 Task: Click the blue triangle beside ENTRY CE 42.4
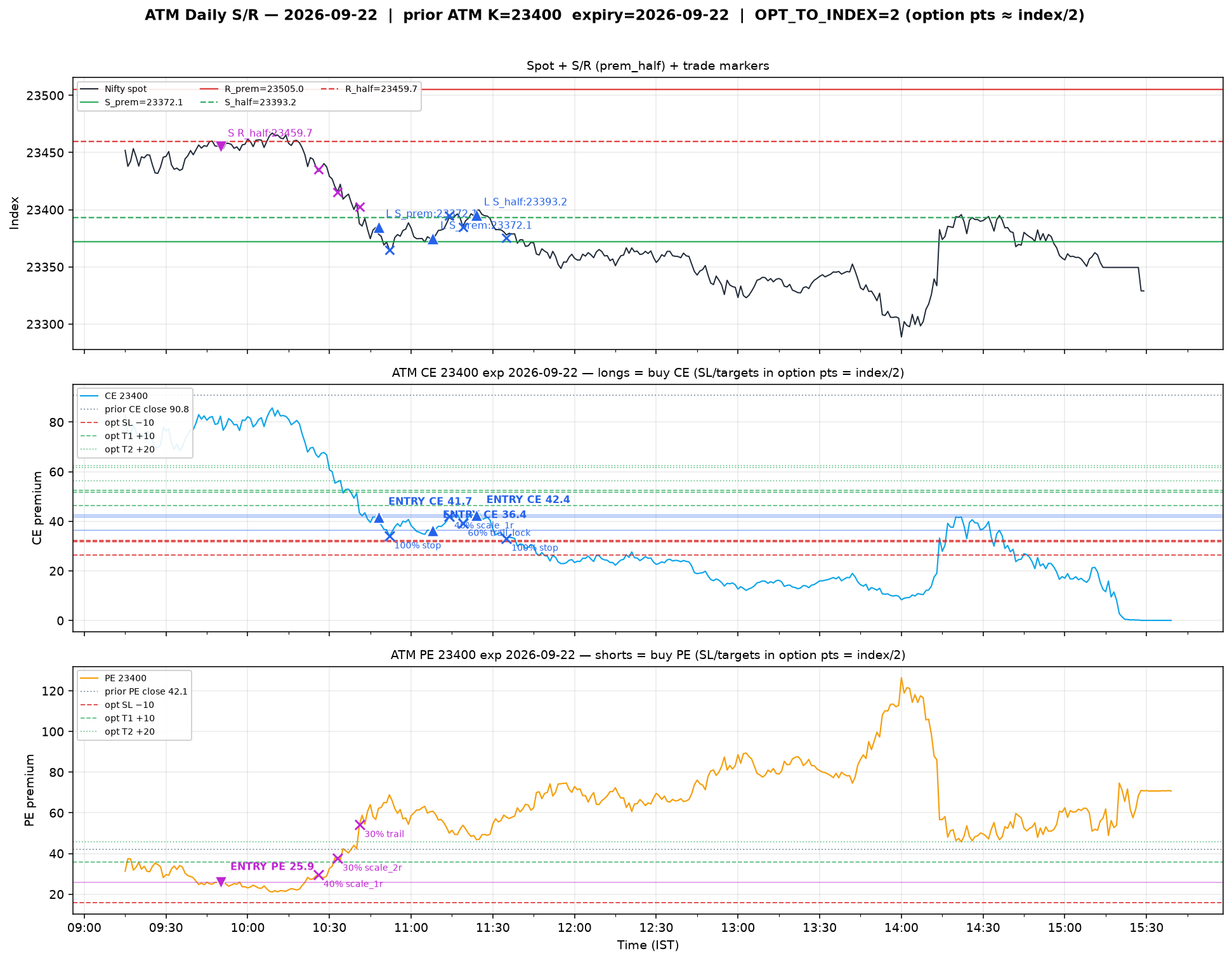pyautogui.click(x=476, y=516)
